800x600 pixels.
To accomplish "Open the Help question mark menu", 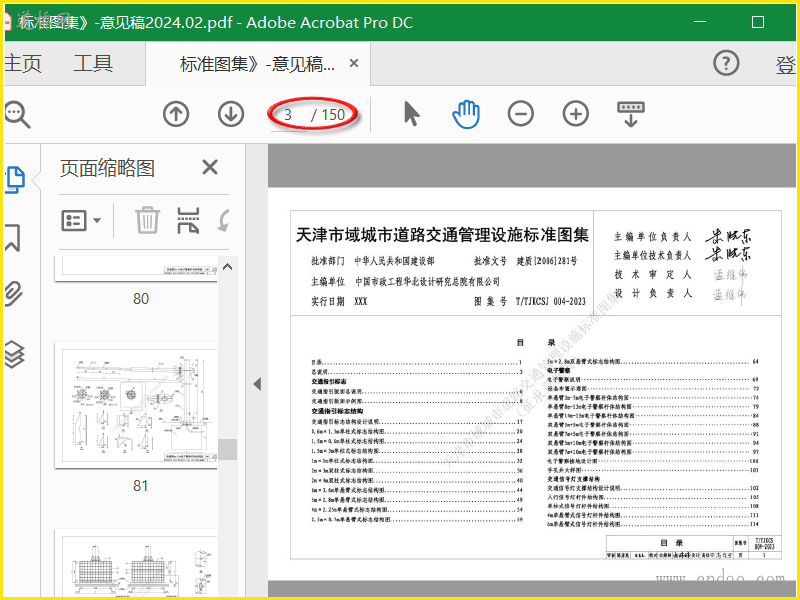I will (x=726, y=63).
